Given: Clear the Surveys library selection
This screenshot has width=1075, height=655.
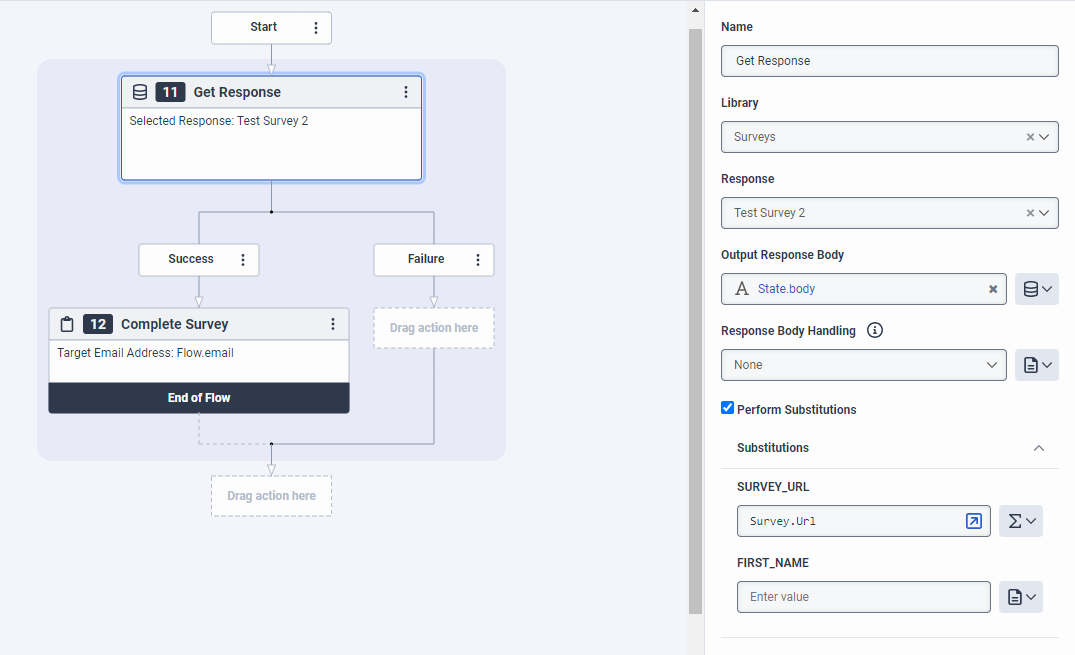Looking at the screenshot, I should [1030, 137].
